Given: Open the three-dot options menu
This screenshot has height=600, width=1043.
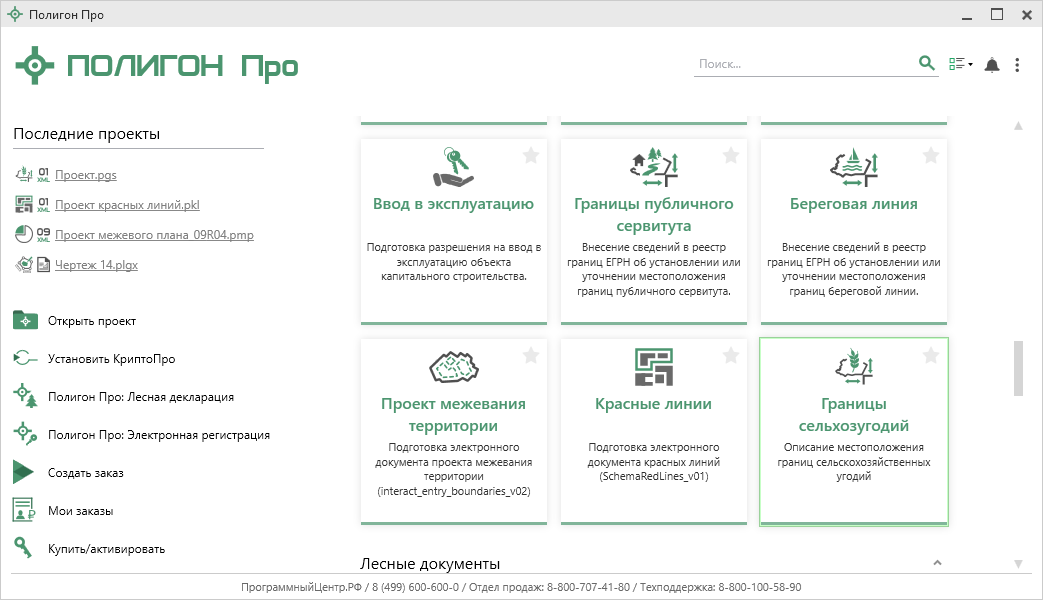Looking at the screenshot, I should click(x=1017, y=65).
